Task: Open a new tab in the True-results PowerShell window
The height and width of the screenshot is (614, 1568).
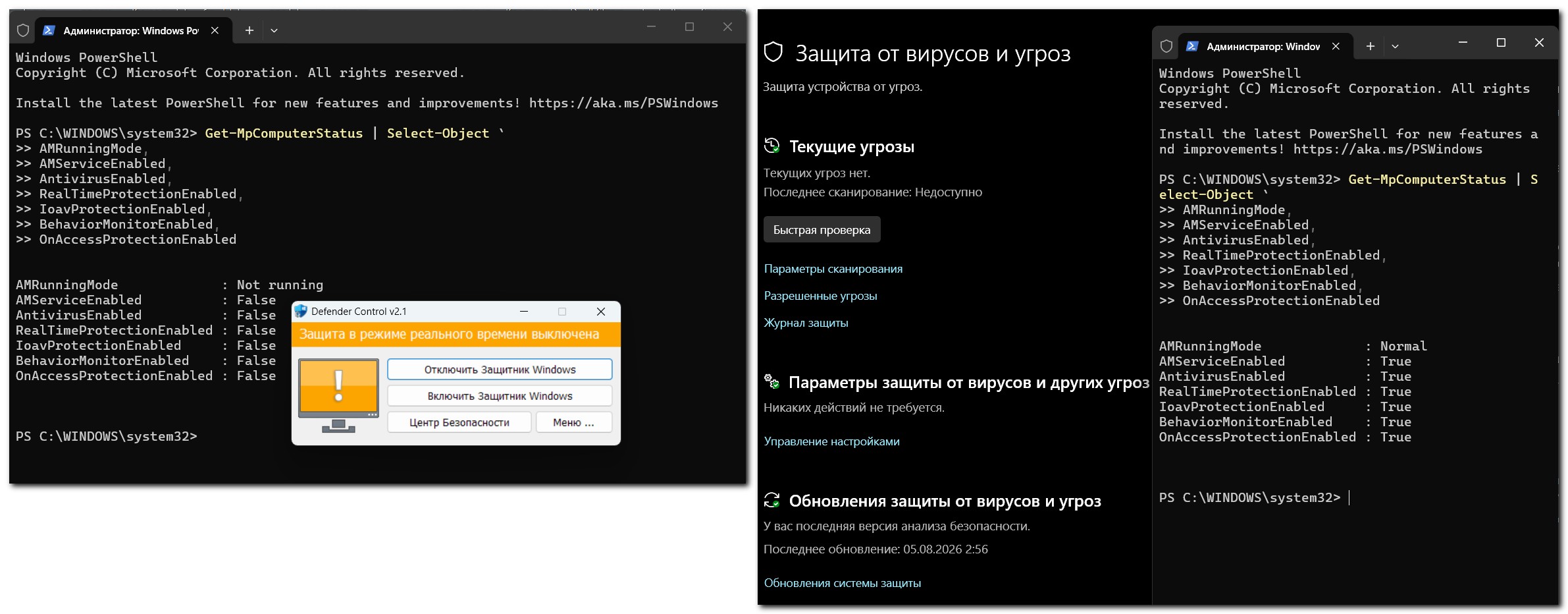Action: 1371,46
